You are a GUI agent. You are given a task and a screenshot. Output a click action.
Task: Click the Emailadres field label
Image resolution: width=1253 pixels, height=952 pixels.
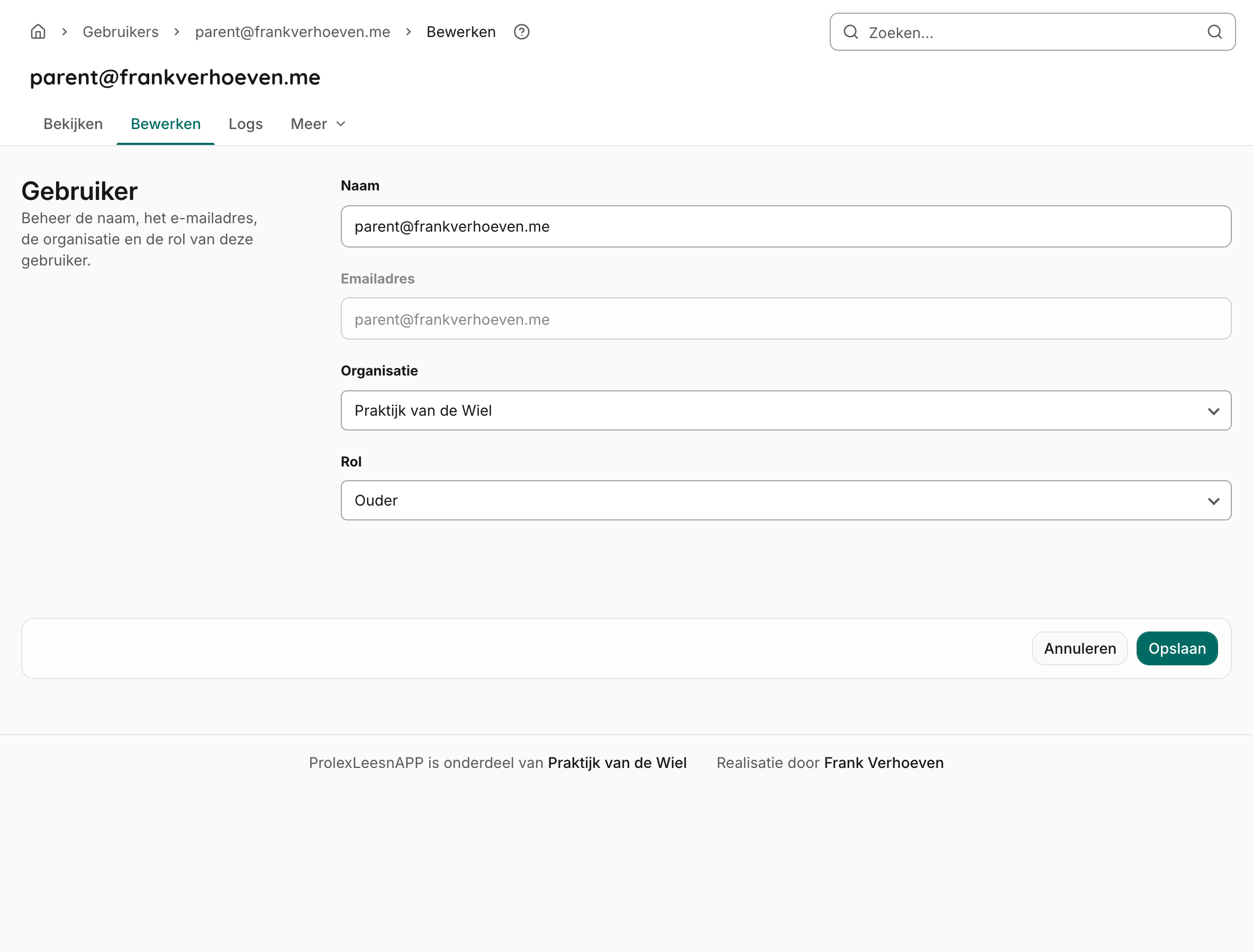click(378, 278)
